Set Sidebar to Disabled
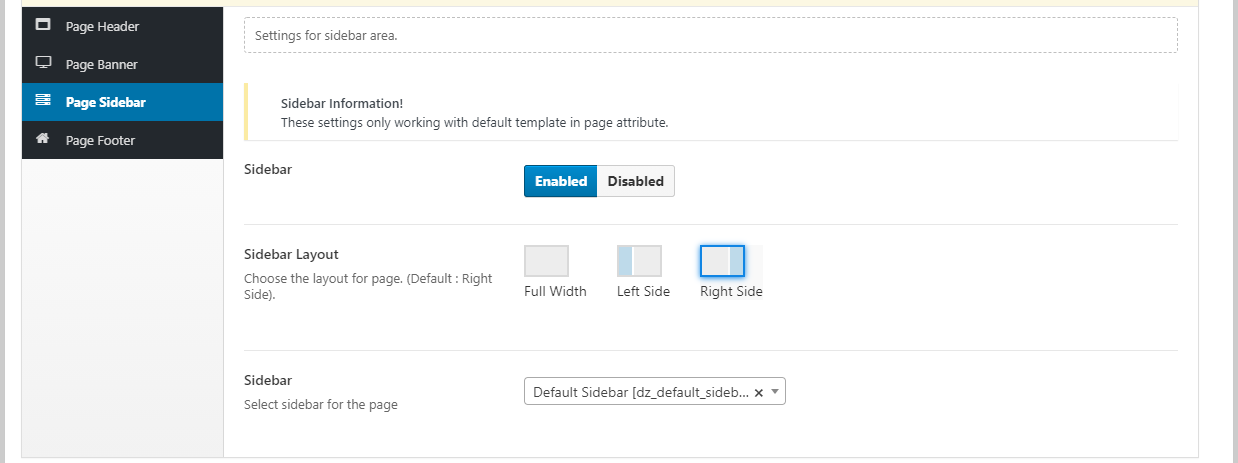This screenshot has width=1238, height=463. (635, 181)
